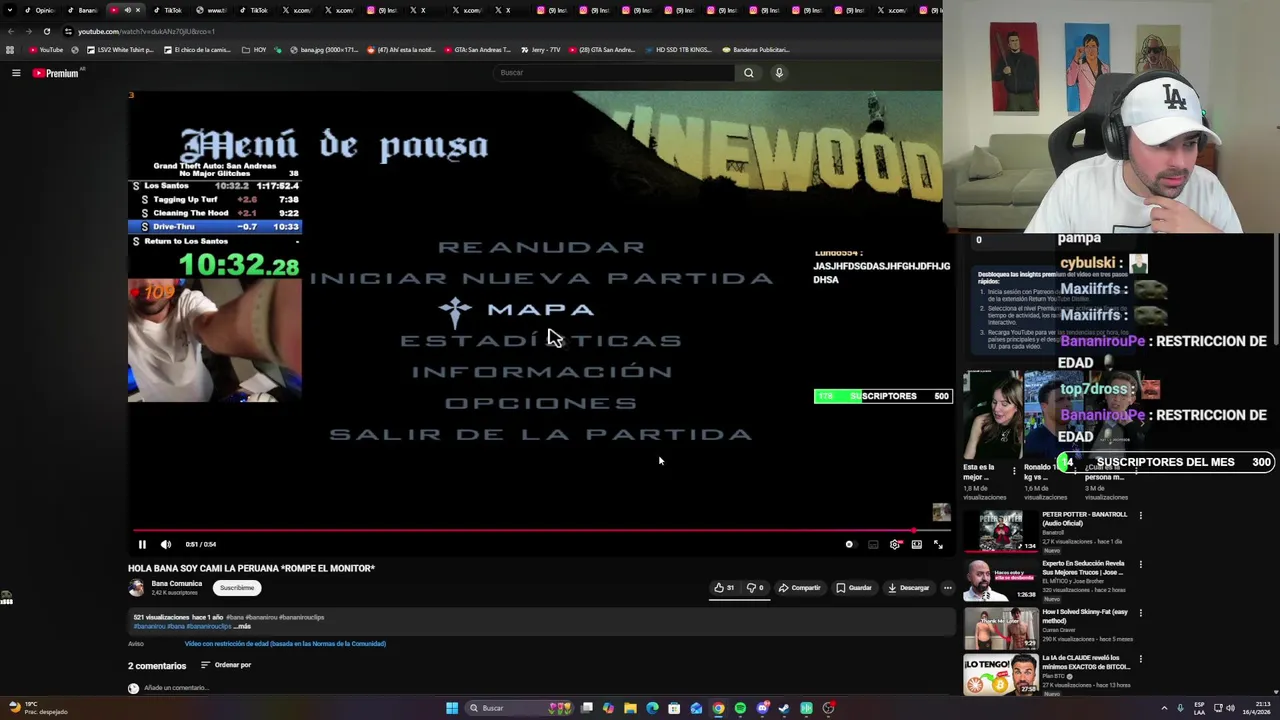Like the video with thumbs up
The width and height of the screenshot is (1280, 720).
pos(724,588)
